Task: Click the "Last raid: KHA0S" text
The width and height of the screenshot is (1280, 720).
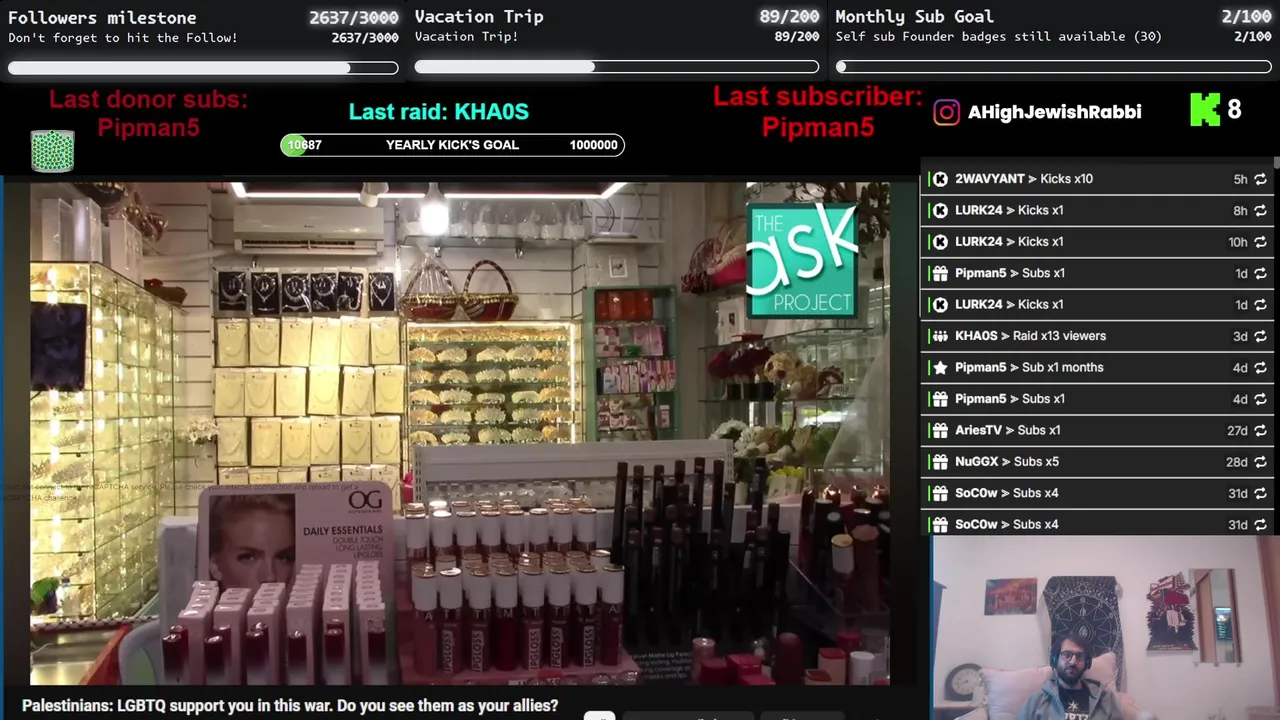Action: (x=438, y=111)
